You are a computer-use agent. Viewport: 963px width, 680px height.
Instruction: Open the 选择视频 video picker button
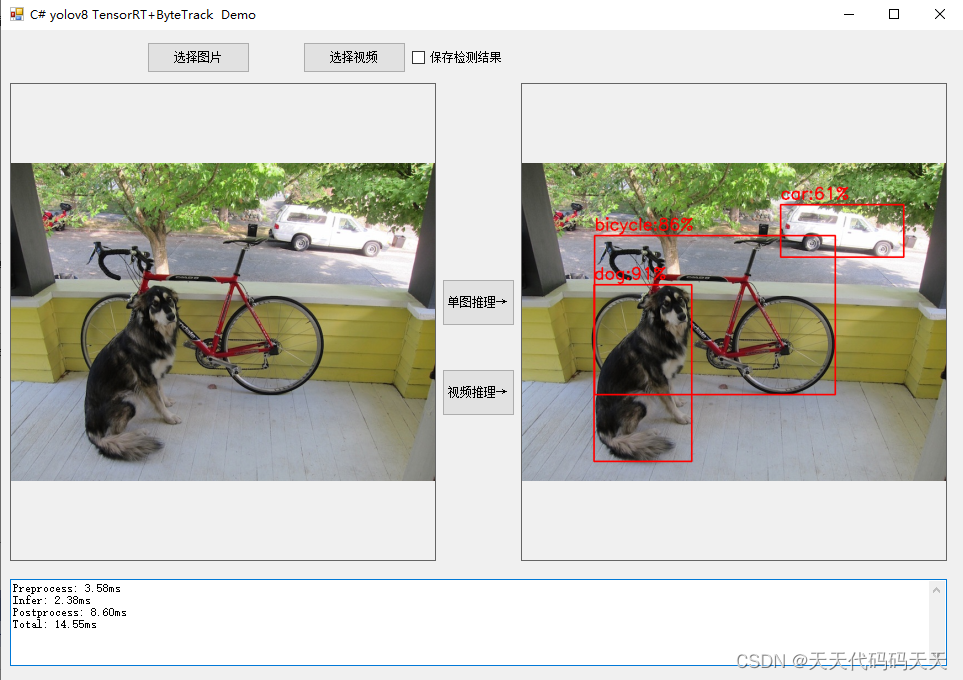click(x=354, y=57)
